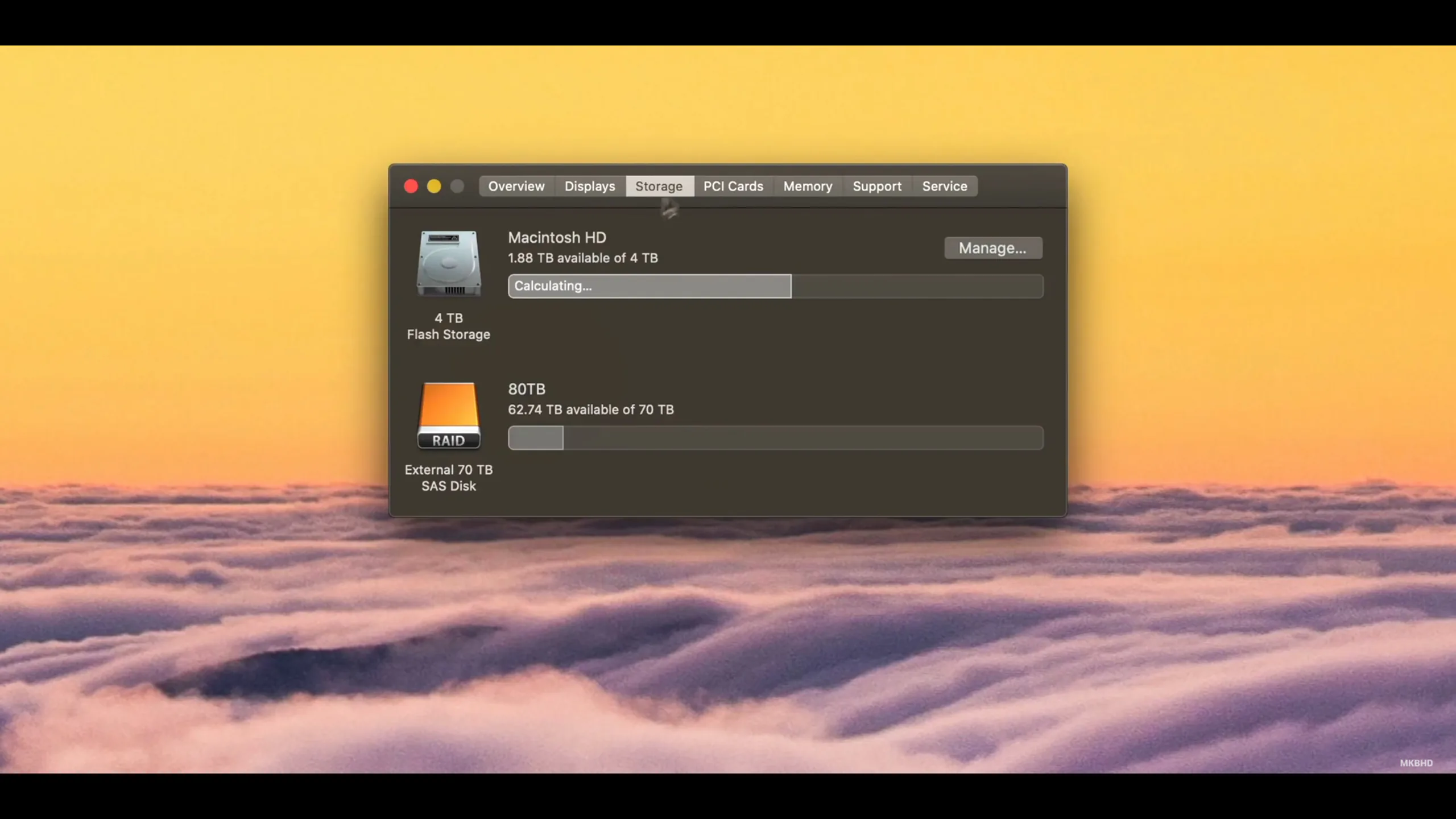The height and width of the screenshot is (819, 1456).
Task: Select the Storage tab
Action: tap(659, 186)
